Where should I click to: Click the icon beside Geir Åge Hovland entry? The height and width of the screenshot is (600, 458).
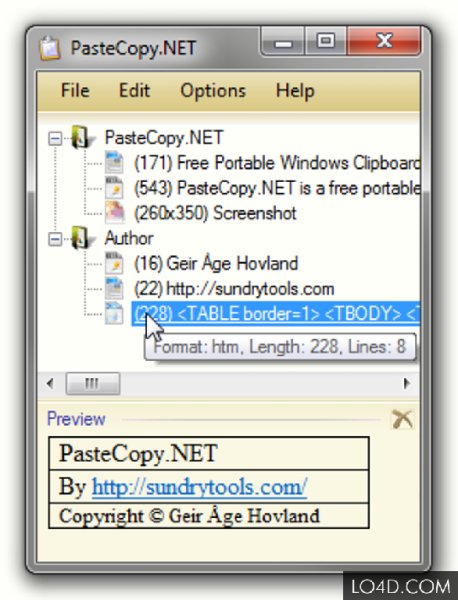point(114,263)
